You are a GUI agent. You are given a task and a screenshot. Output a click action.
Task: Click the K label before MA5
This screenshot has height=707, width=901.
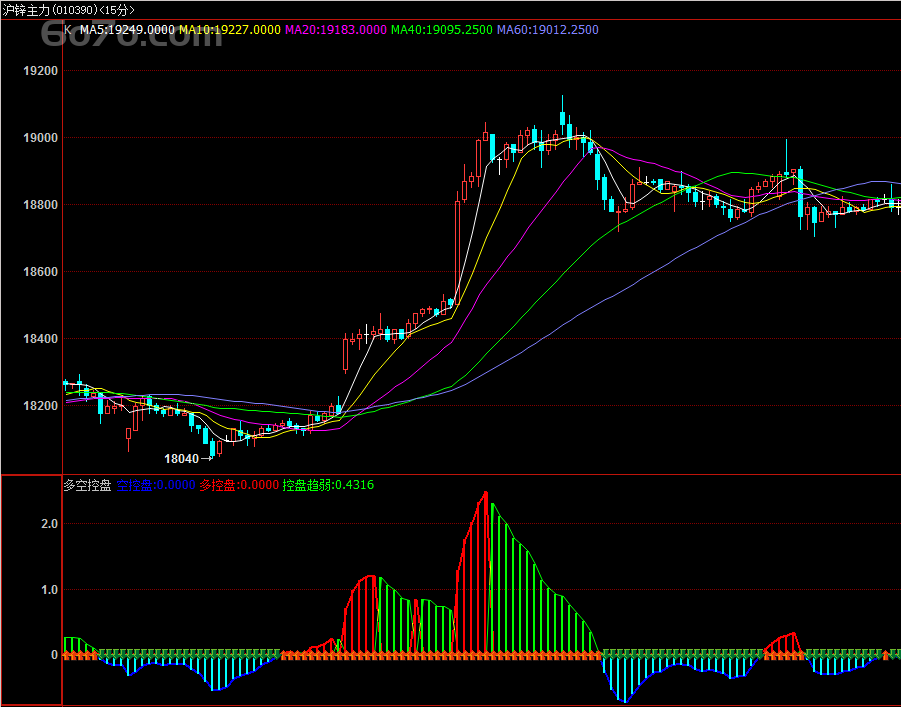click(x=68, y=30)
